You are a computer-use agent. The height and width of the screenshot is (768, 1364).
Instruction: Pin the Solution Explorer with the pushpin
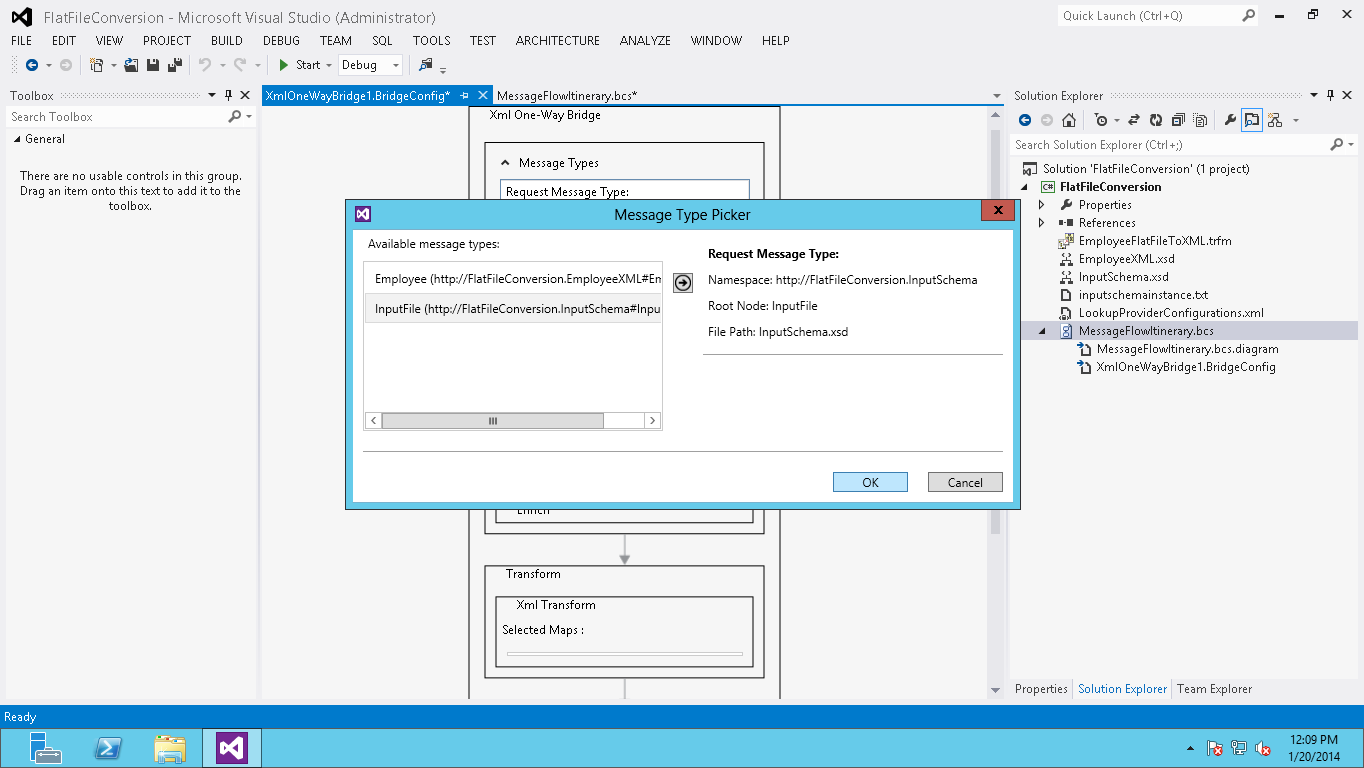(1330, 96)
